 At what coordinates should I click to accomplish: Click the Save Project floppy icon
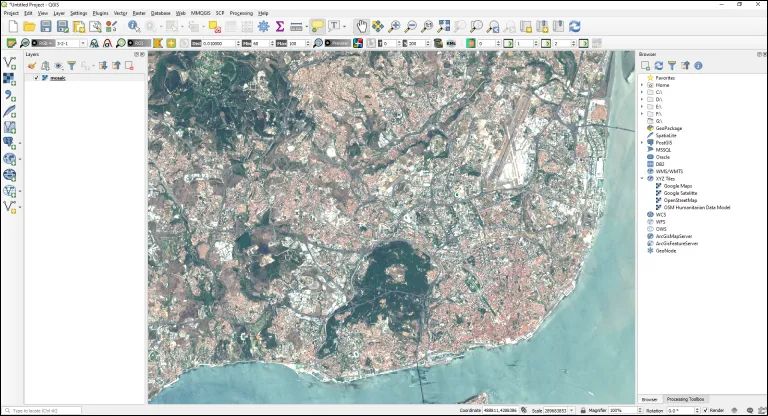(46, 26)
